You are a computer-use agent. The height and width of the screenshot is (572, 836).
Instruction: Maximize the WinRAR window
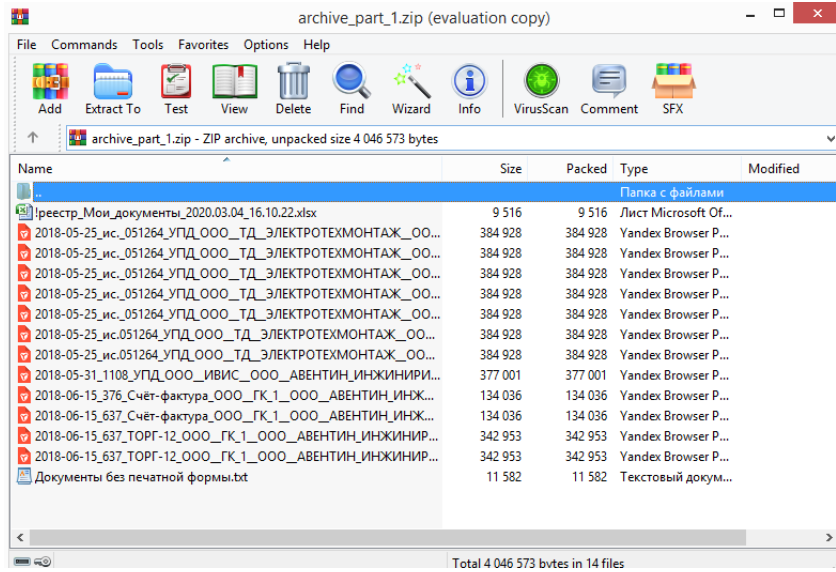(x=779, y=13)
